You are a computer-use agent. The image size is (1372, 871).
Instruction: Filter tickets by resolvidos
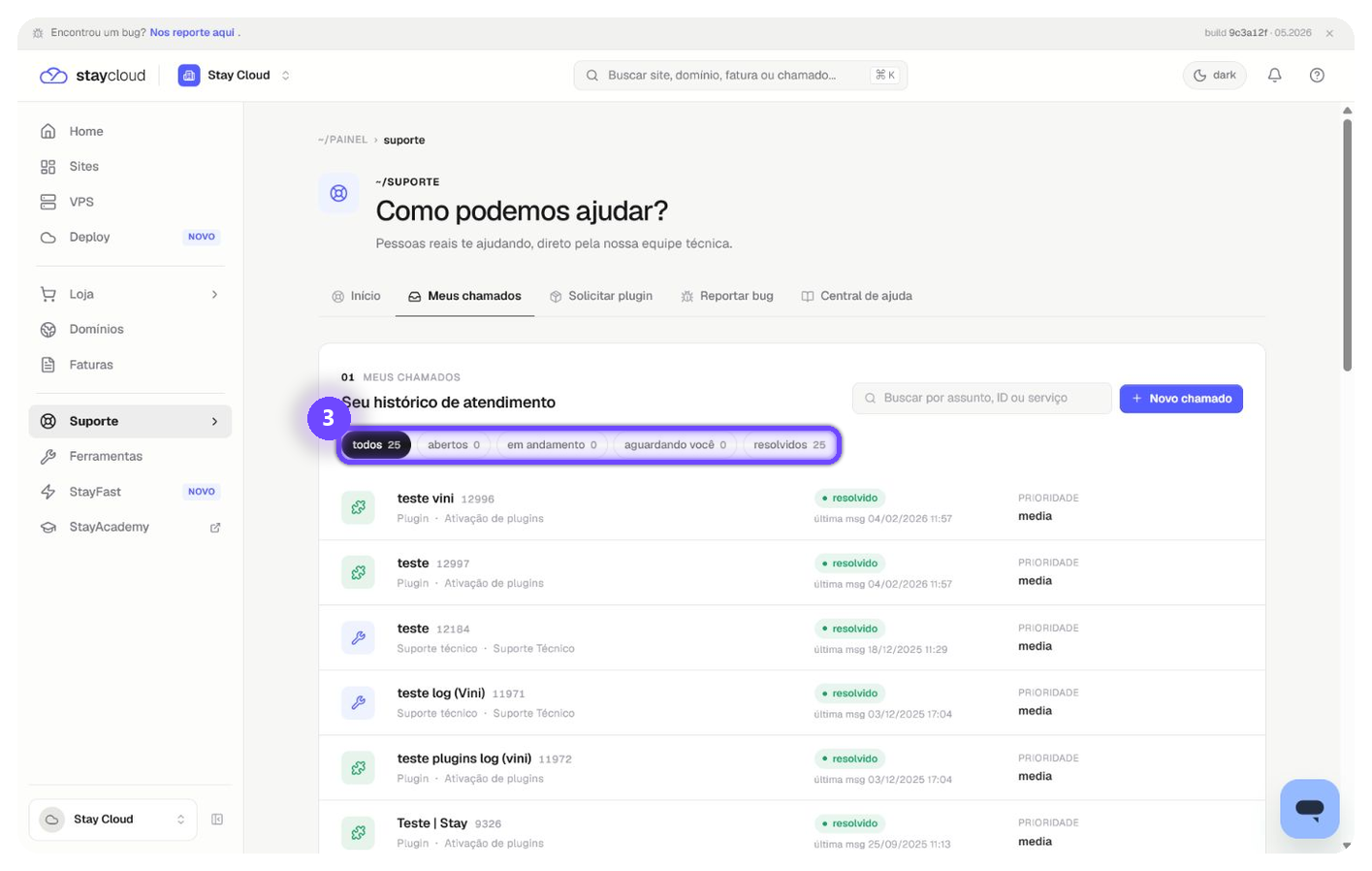[x=789, y=445]
